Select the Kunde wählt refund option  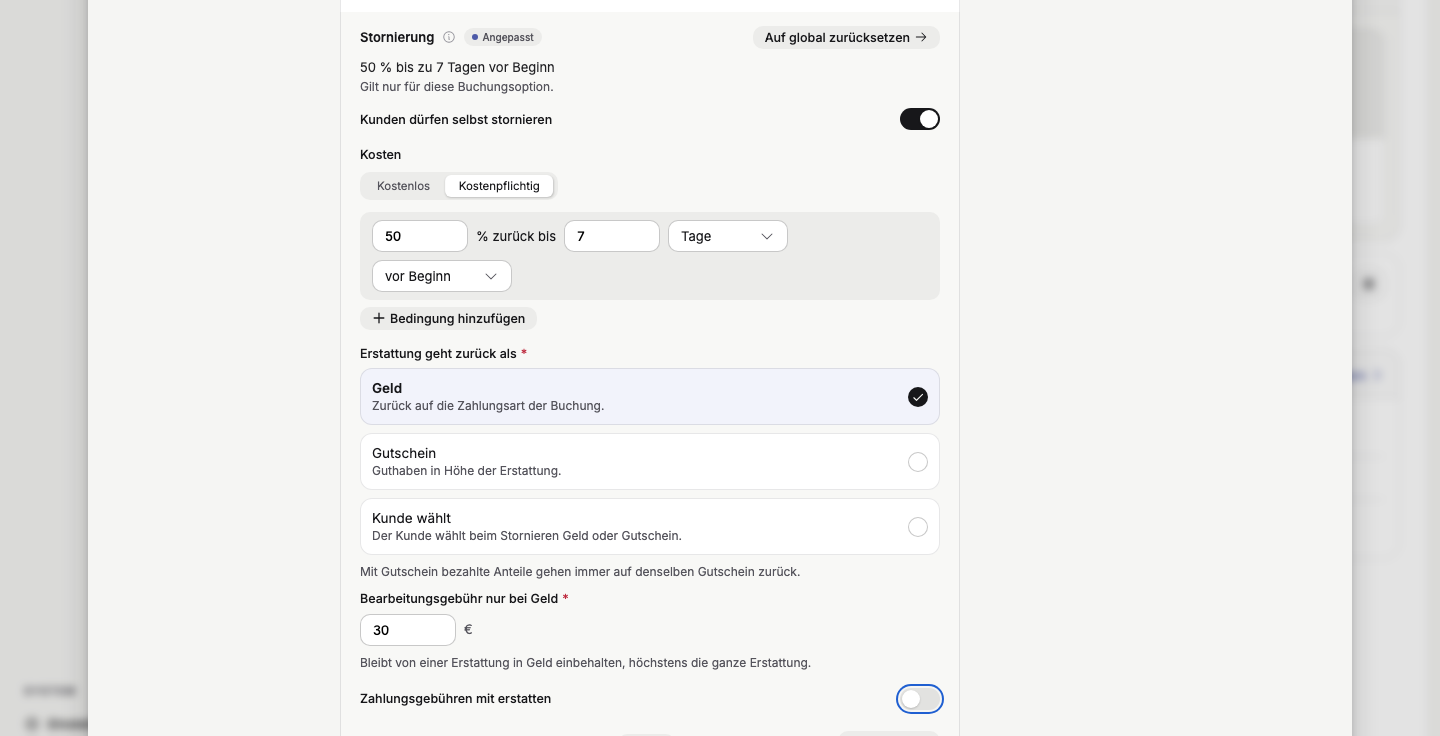click(650, 527)
